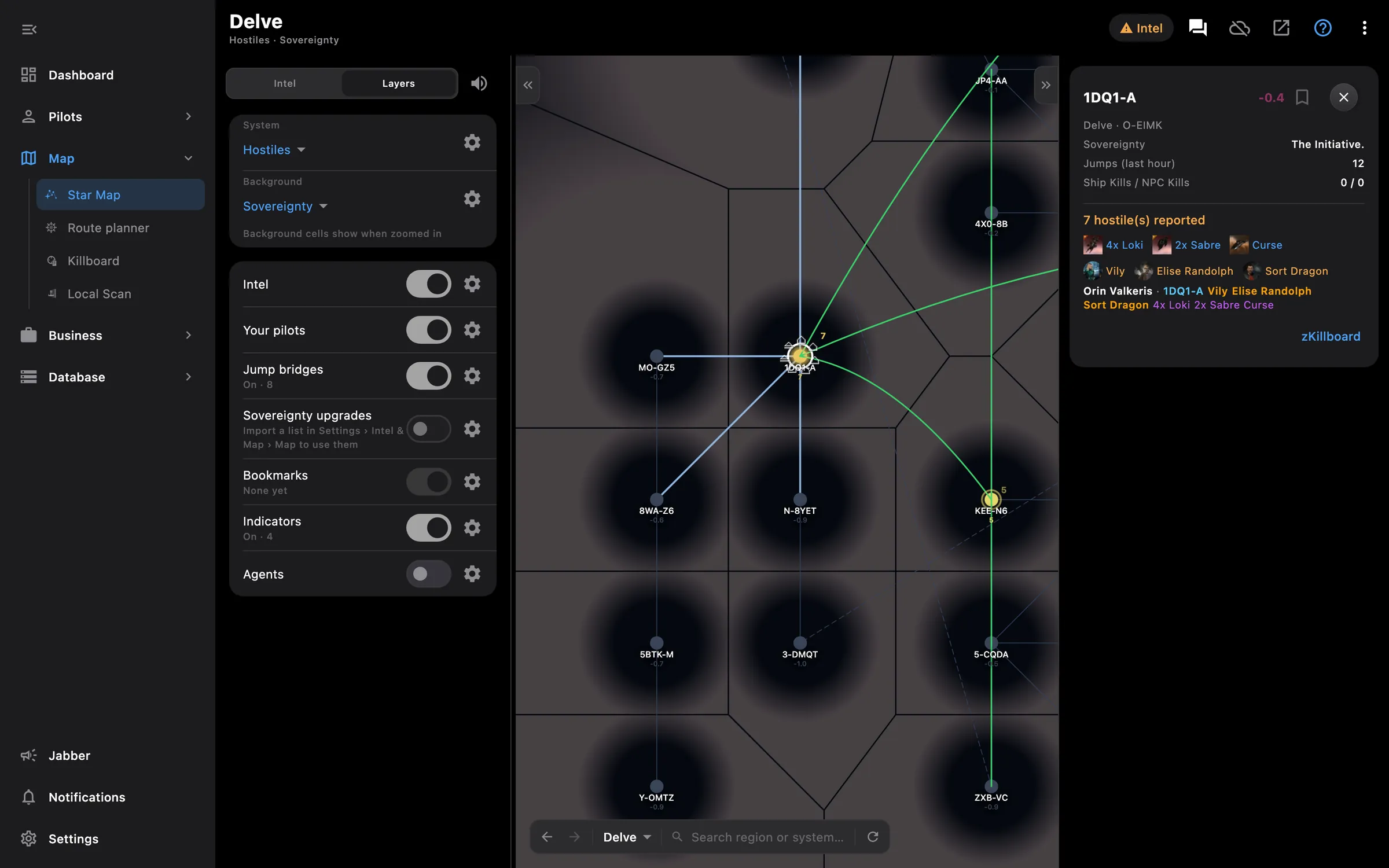Switch to the Layers tab
This screenshot has width=1389, height=868.
coord(398,83)
